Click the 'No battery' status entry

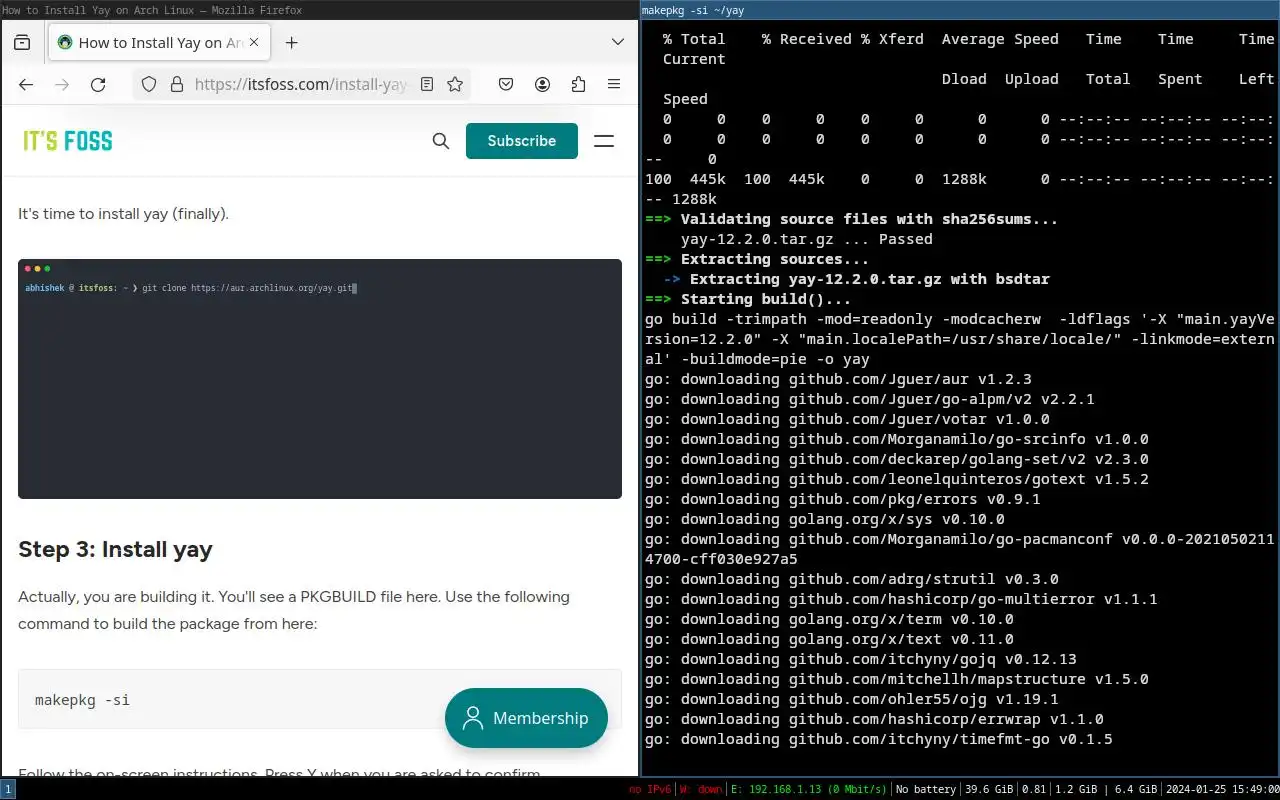pos(926,790)
